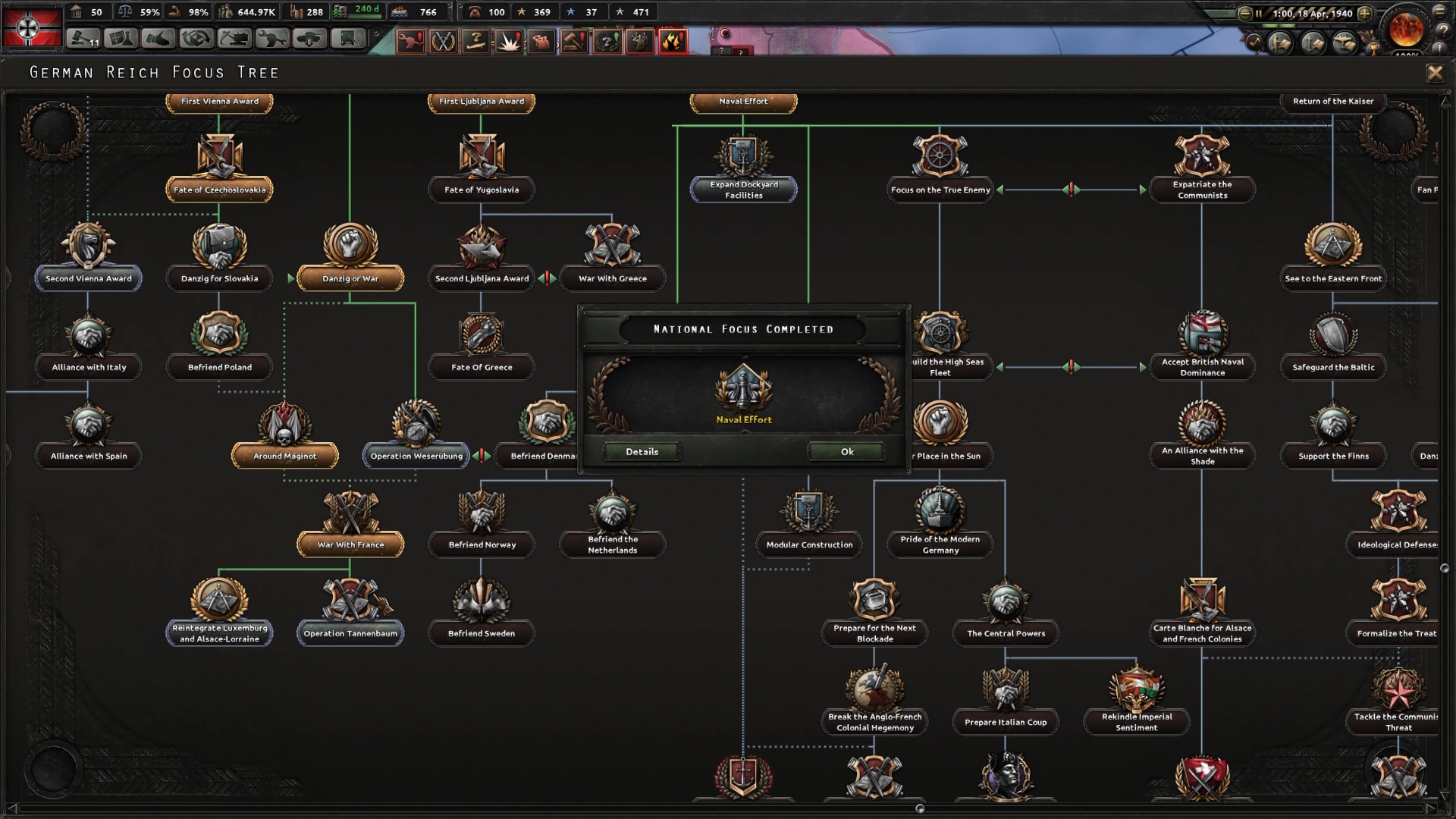1456x819 pixels.
Task: Click Details on the completed focus popup
Action: point(642,451)
